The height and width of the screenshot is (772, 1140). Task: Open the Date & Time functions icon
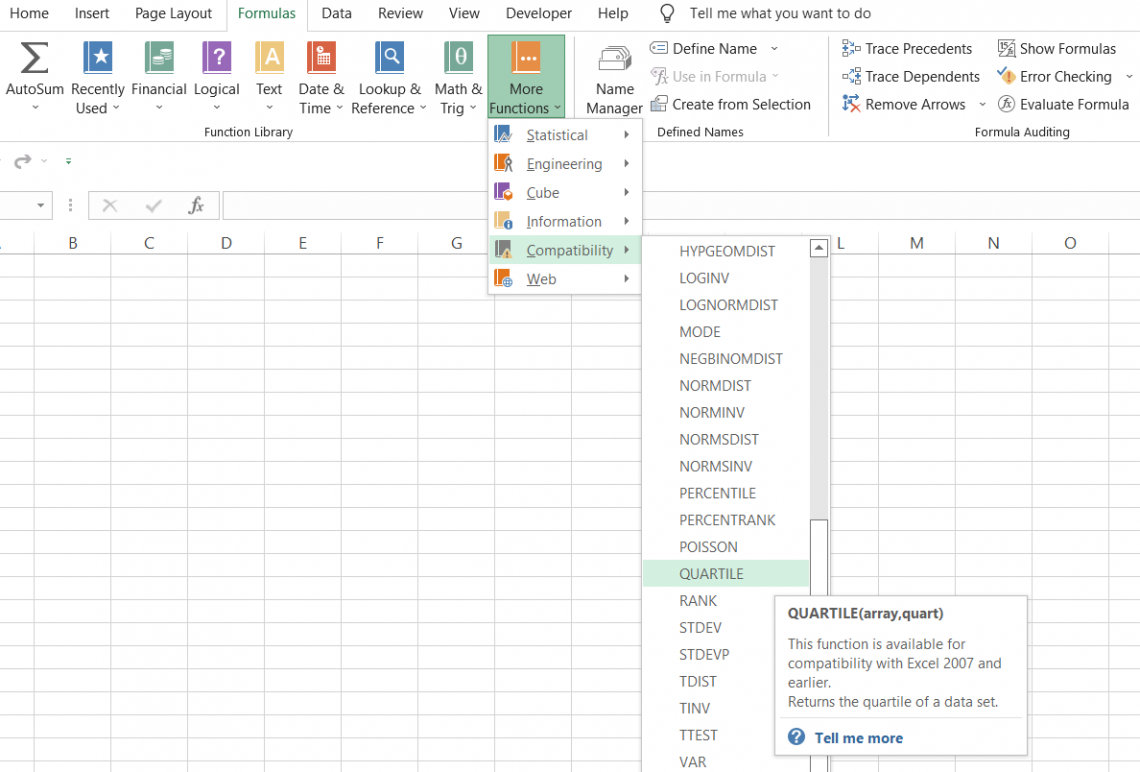coord(321,58)
